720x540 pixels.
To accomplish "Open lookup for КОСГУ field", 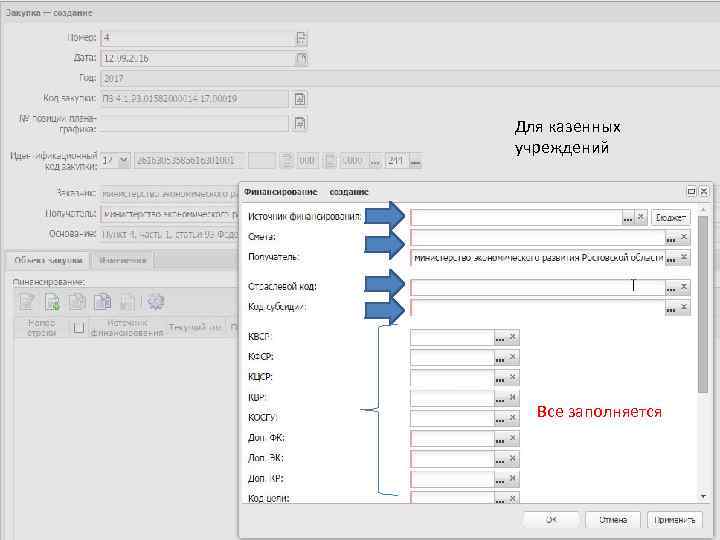I will pos(500,418).
